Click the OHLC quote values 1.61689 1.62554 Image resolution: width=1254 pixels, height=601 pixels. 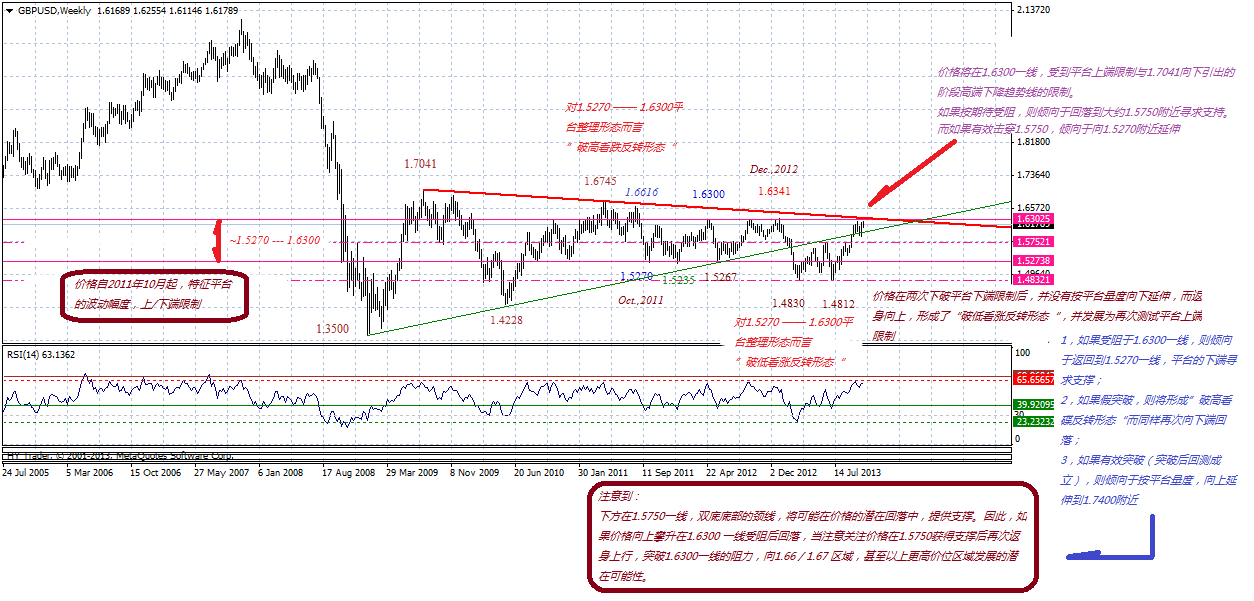[135, 10]
